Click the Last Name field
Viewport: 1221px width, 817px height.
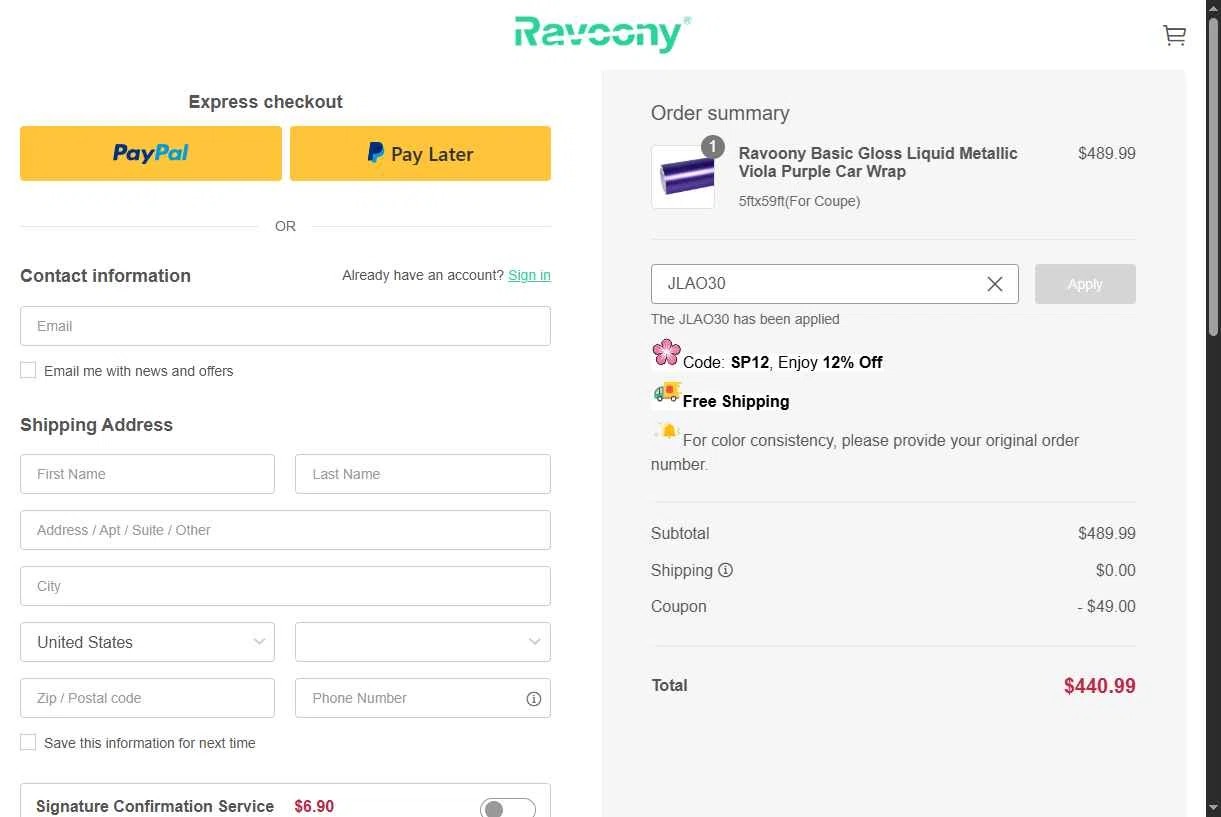point(423,474)
